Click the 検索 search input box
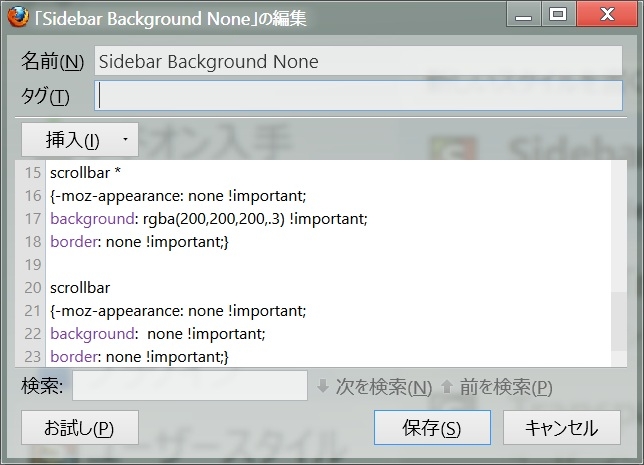The width and height of the screenshot is (644, 465). pos(190,386)
